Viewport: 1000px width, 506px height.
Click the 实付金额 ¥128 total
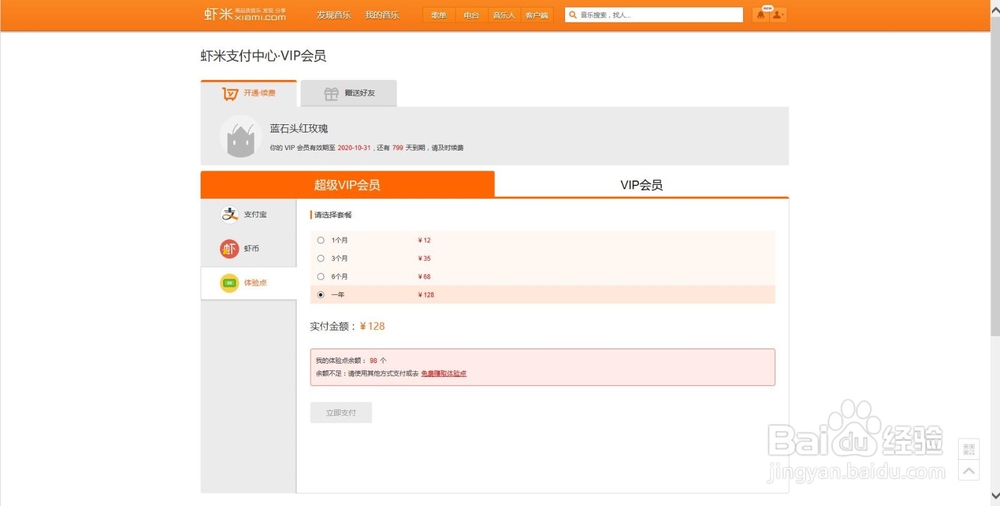pos(348,326)
